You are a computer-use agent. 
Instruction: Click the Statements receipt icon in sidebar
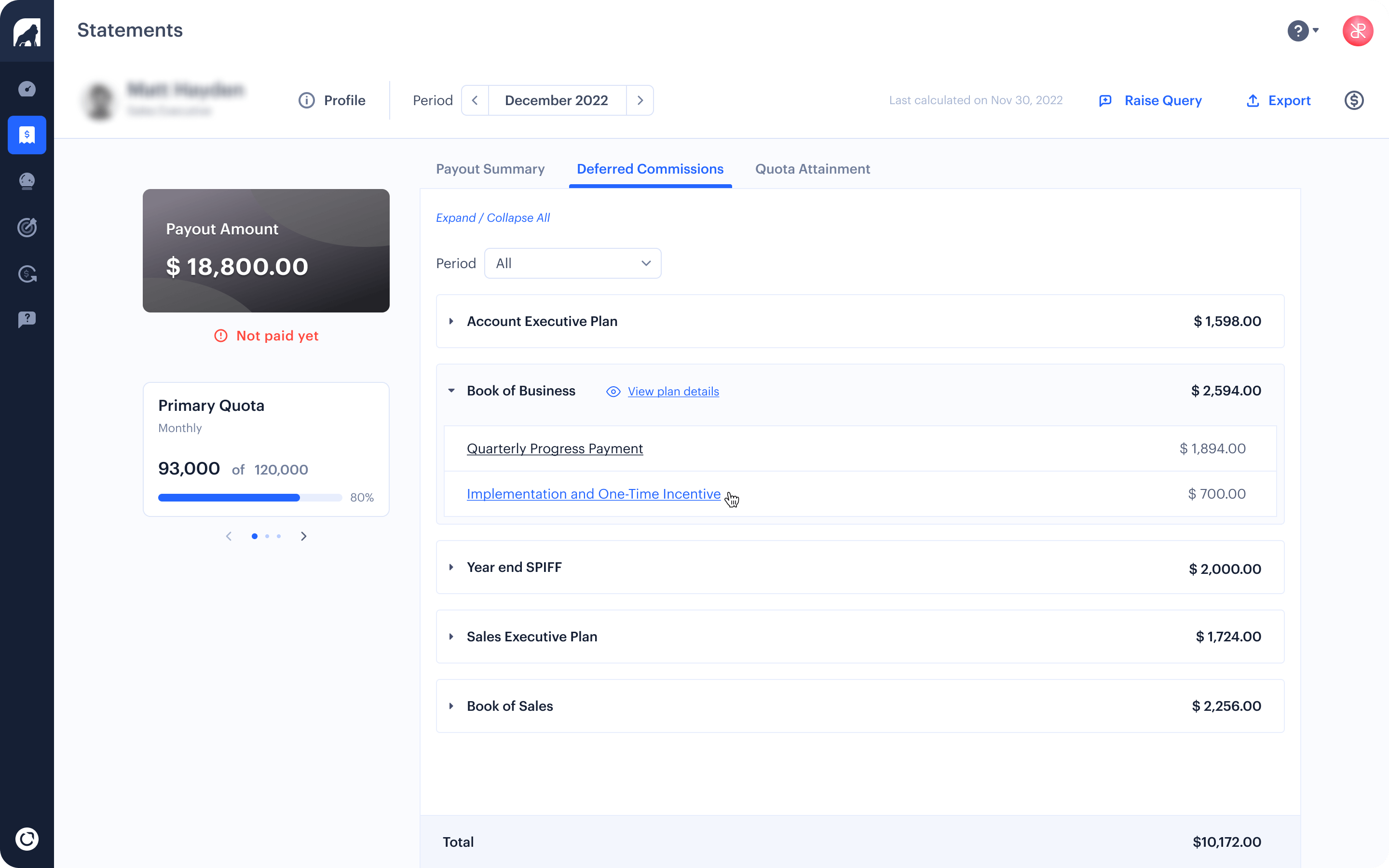coord(27,135)
